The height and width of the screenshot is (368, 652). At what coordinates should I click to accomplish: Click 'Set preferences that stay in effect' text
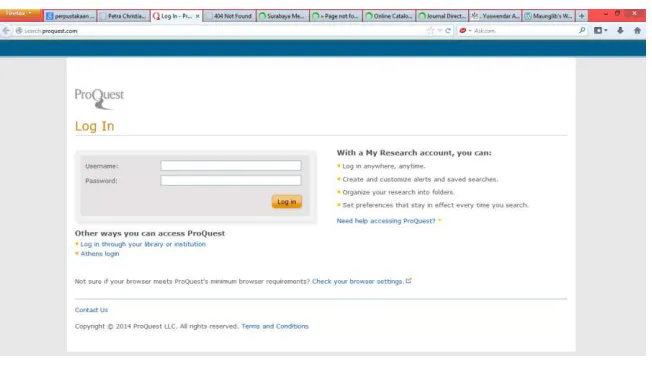coord(435,205)
